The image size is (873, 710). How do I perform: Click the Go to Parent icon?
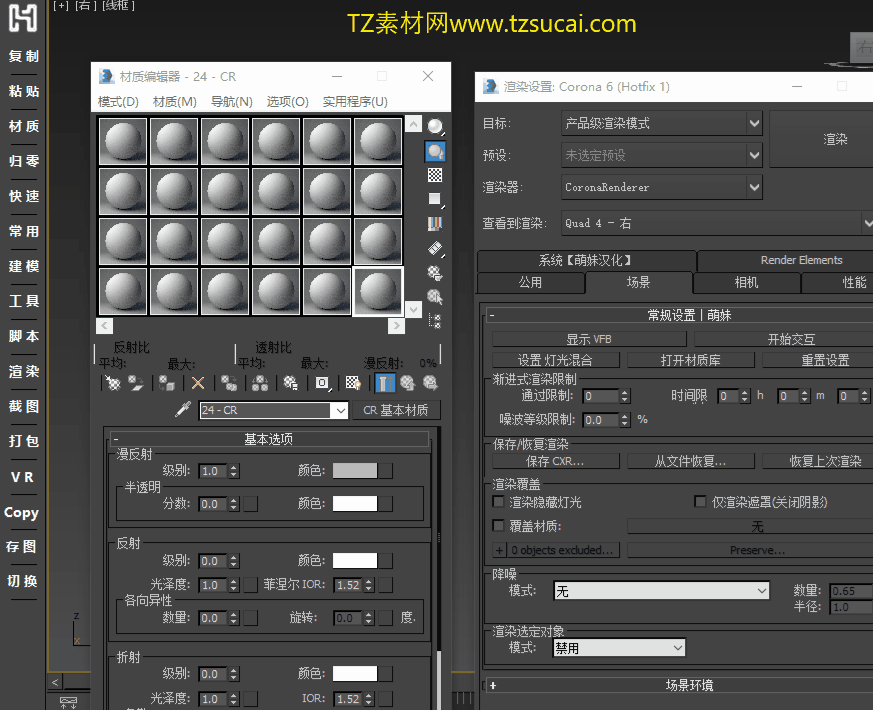(x=408, y=383)
